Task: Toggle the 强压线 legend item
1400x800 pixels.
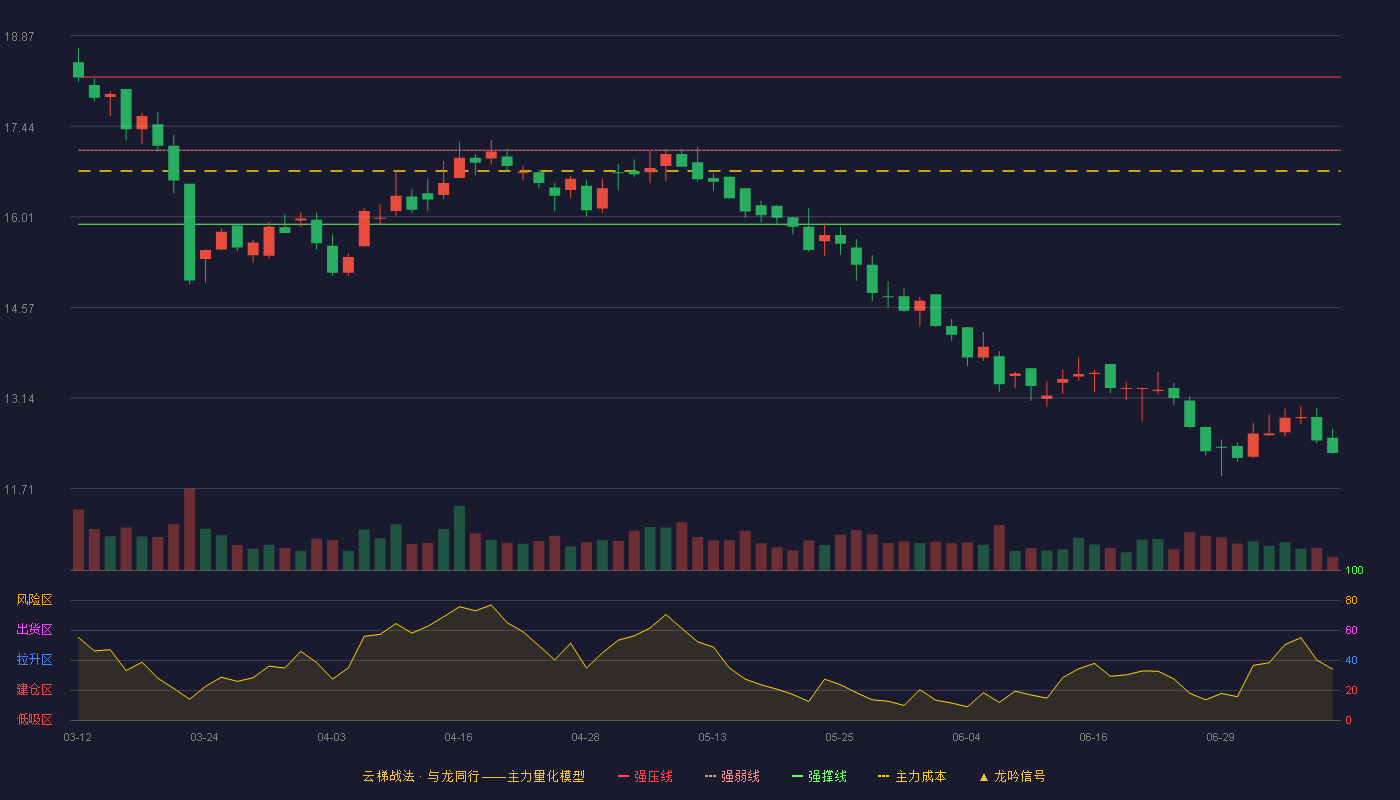Action: tap(645, 776)
